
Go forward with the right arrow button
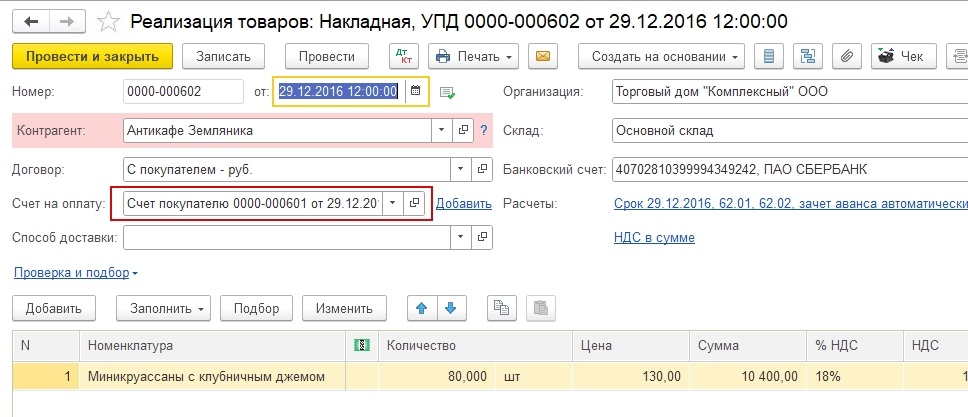[x=67, y=22]
